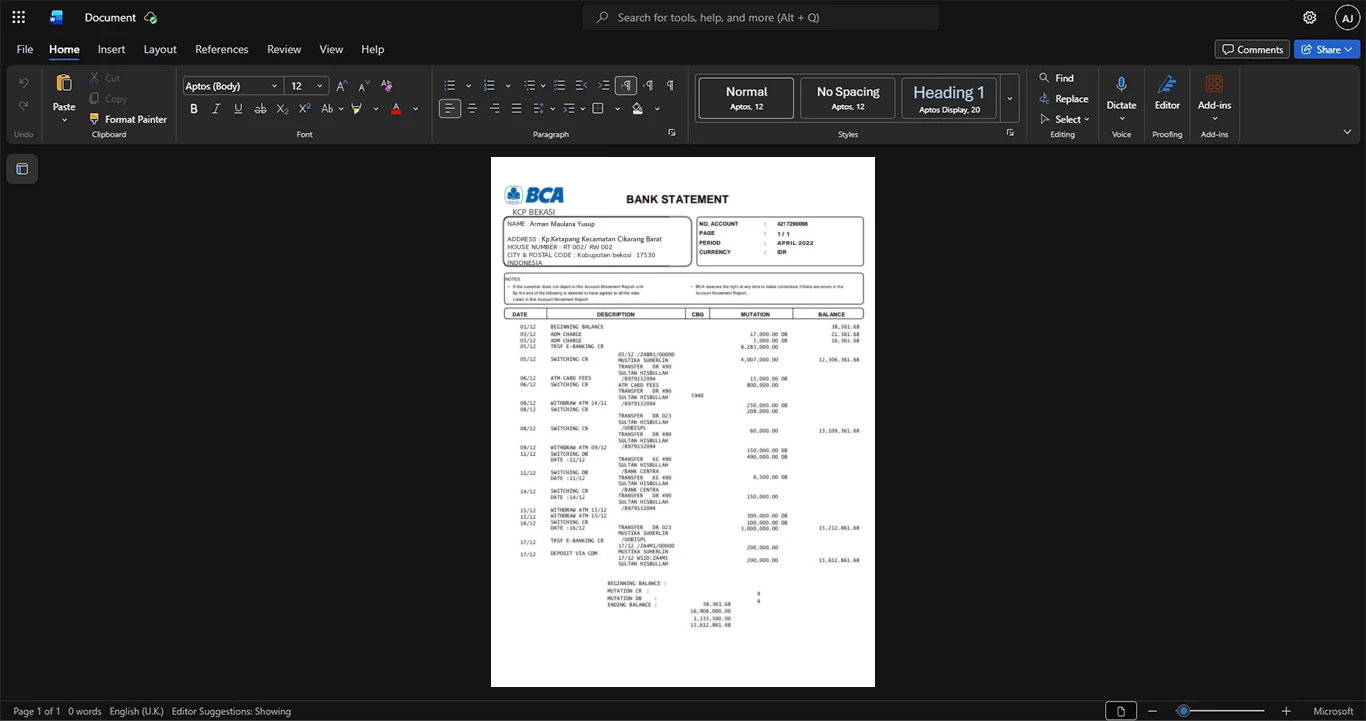Toggle right-to-left text direction

[649, 86]
